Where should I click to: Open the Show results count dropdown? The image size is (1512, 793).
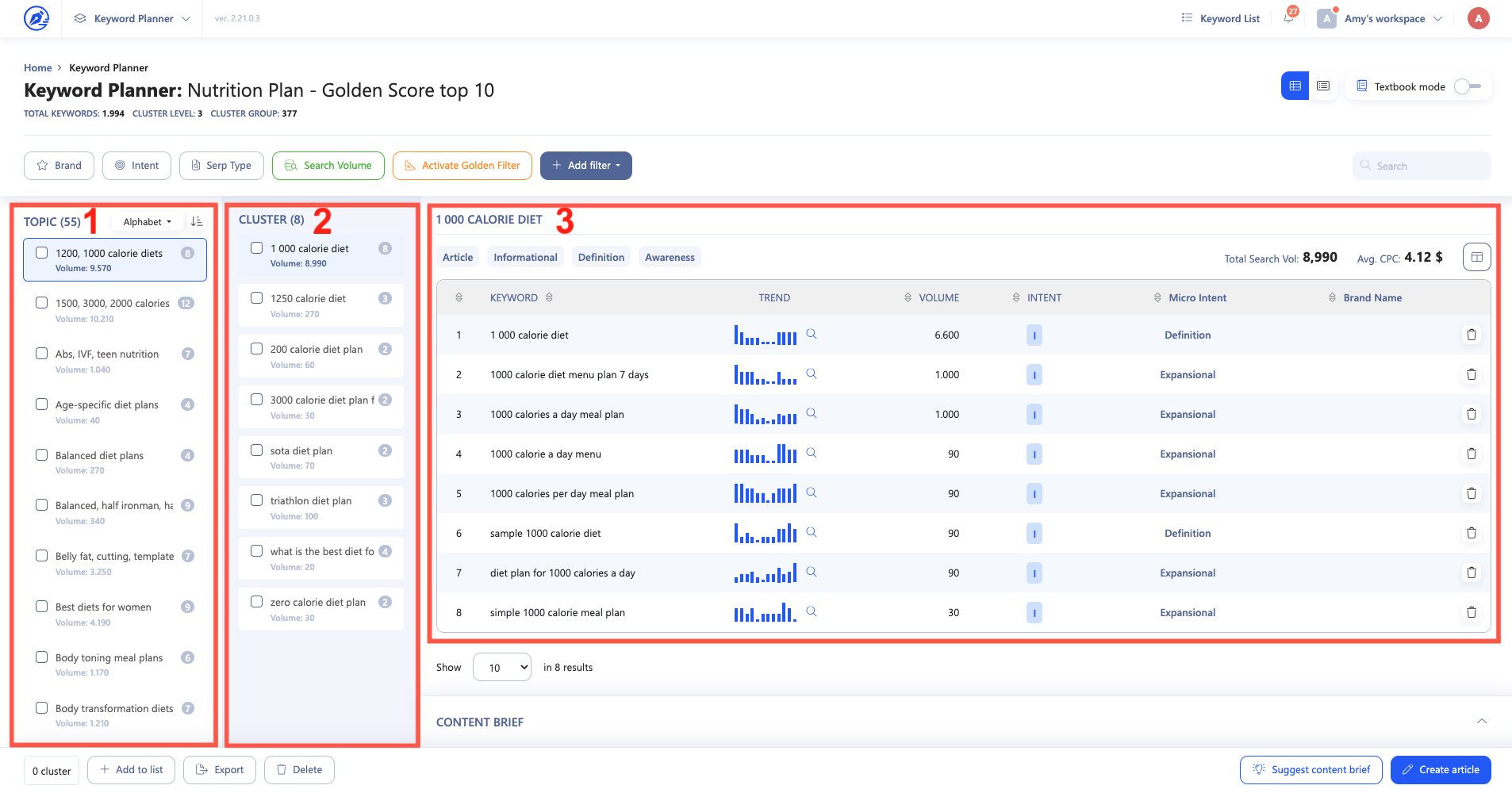tap(502, 667)
